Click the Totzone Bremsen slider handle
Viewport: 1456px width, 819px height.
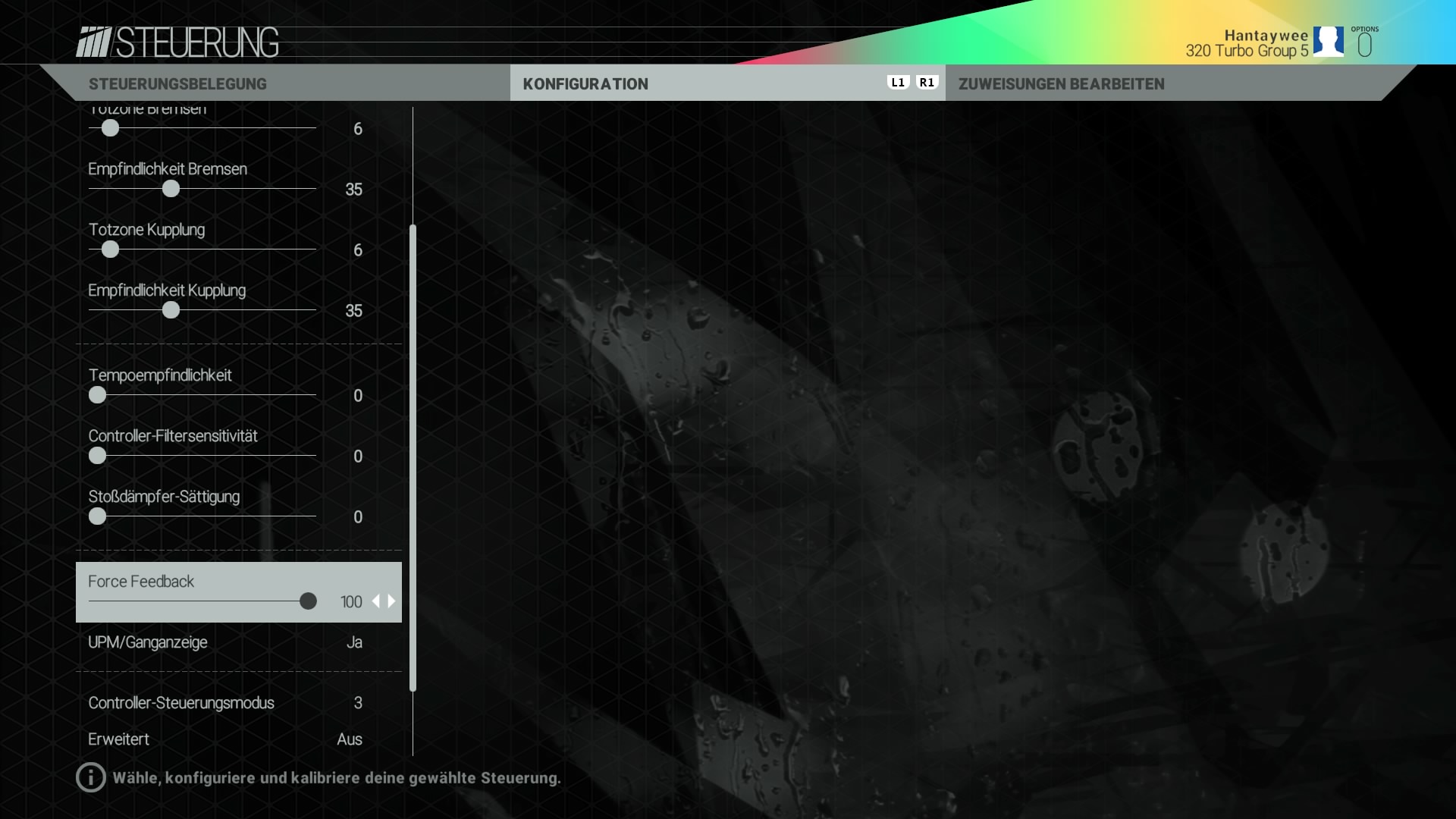pyautogui.click(x=110, y=128)
